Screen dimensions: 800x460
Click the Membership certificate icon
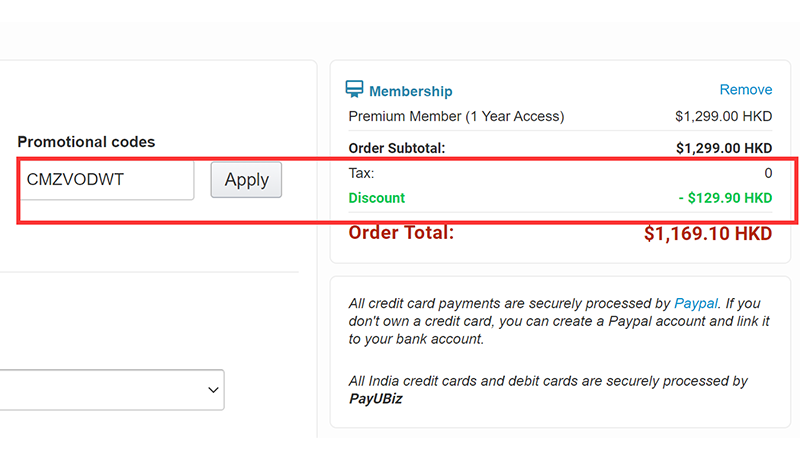[x=355, y=90]
